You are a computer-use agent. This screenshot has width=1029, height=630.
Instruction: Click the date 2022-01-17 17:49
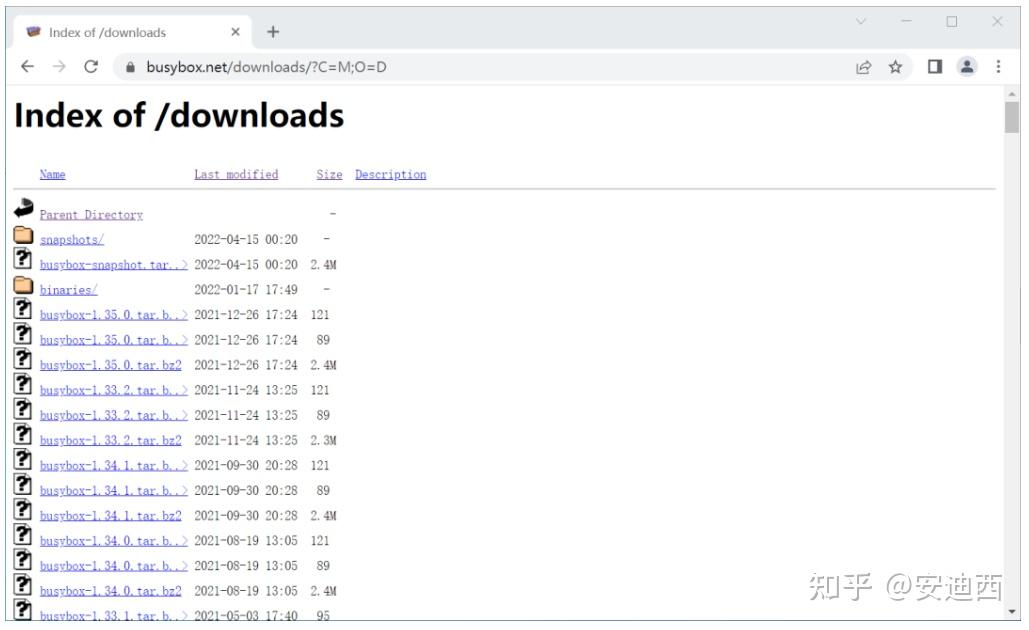(x=246, y=290)
